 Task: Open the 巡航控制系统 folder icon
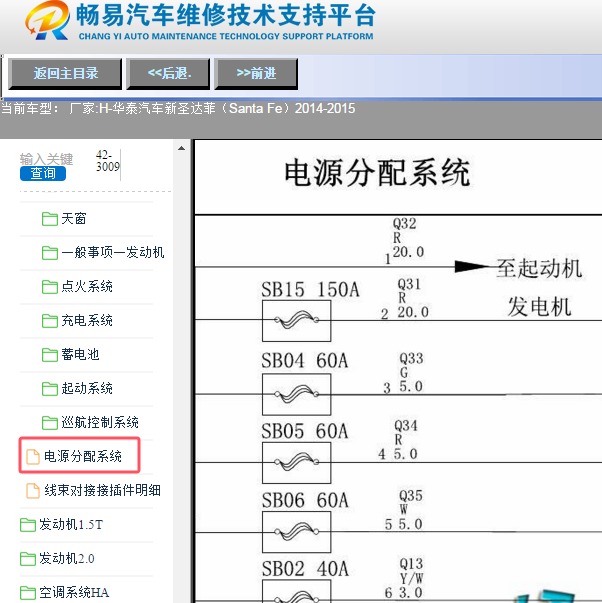click(50, 422)
